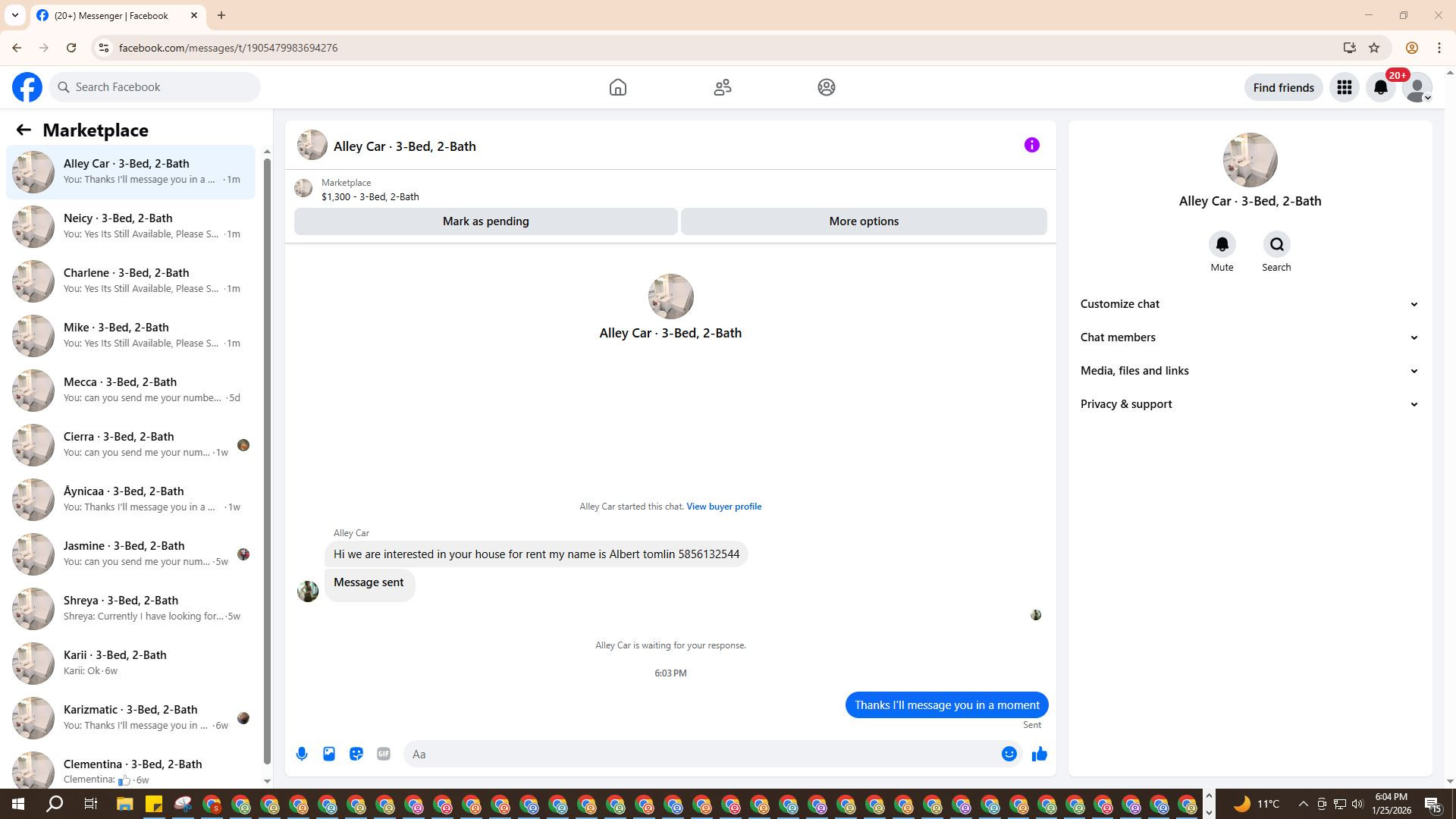Open the Marketplace $1,300 listing banner
This screenshot has width=1456, height=819.
tap(670, 190)
